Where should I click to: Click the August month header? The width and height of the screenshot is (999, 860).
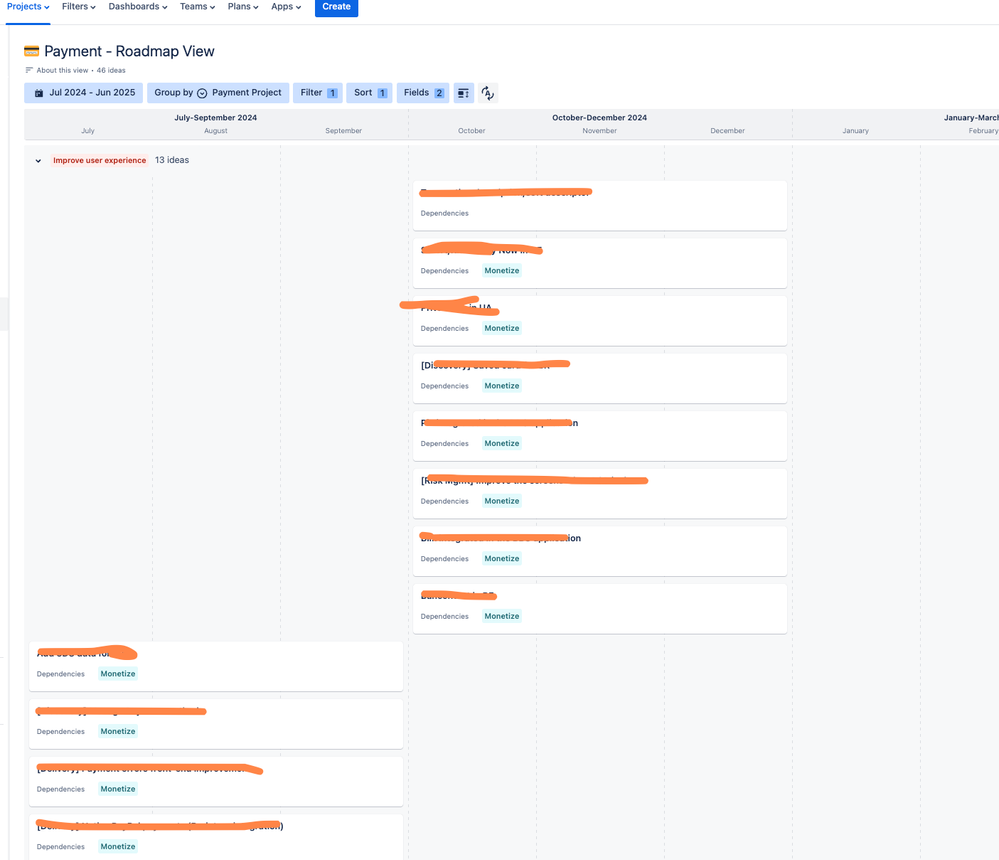pos(216,131)
